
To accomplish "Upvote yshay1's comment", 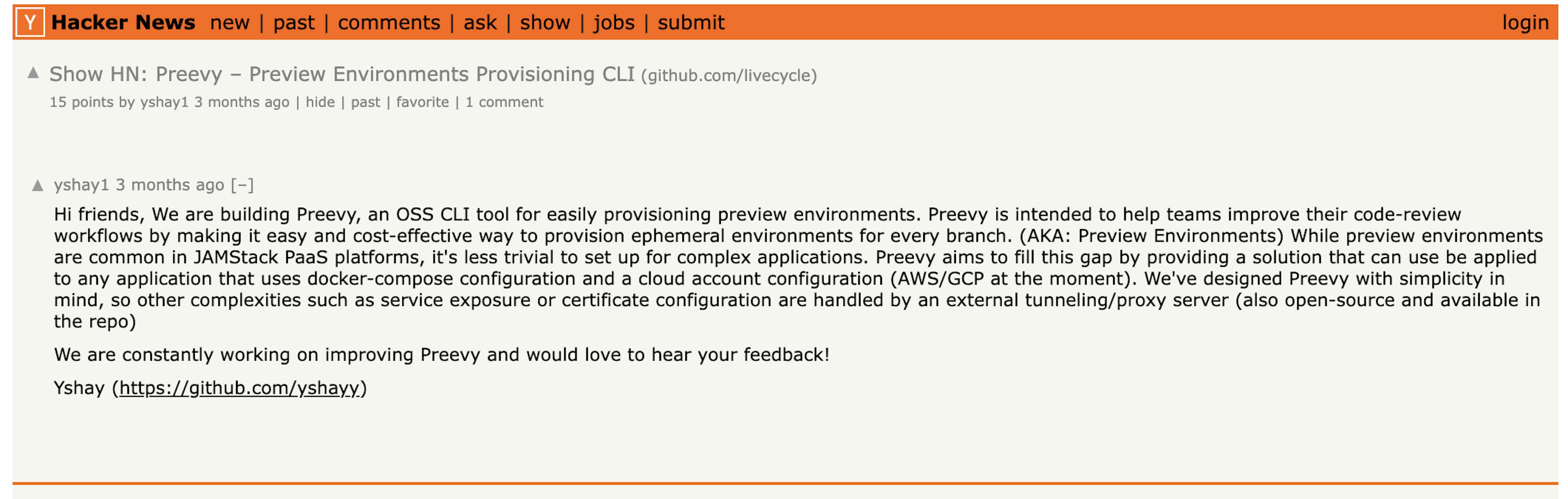I will click(x=38, y=186).
